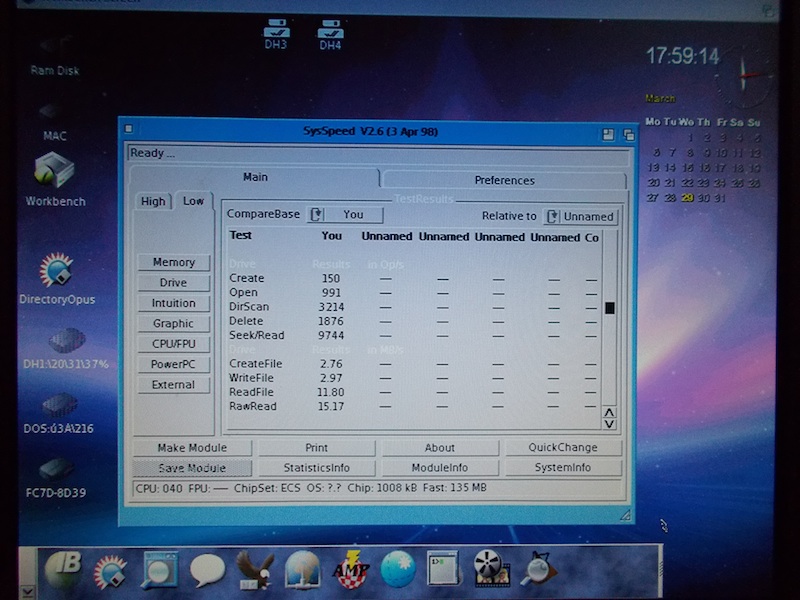Viewport: 800px width, 600px height.
Task: Open the Relative to cycle dropdown
Action: pyautogui.click(x=579, y=216)
